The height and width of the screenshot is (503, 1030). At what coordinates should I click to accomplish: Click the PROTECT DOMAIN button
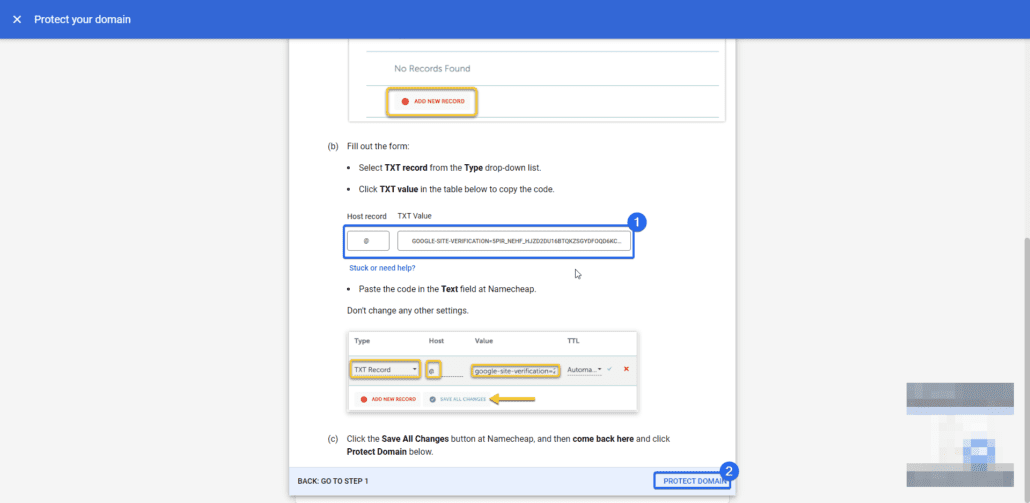pyautogui.click(x=692, y=481)
